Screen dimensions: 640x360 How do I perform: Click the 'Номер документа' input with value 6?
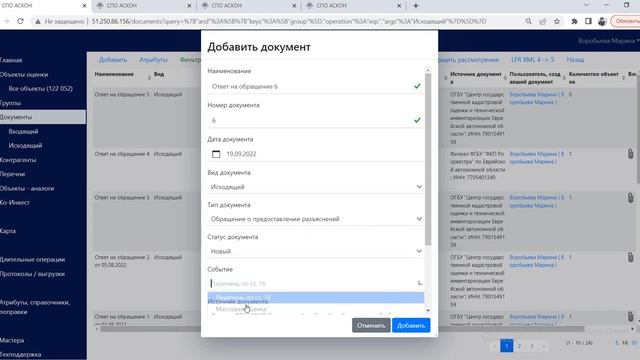coord(316,120)
